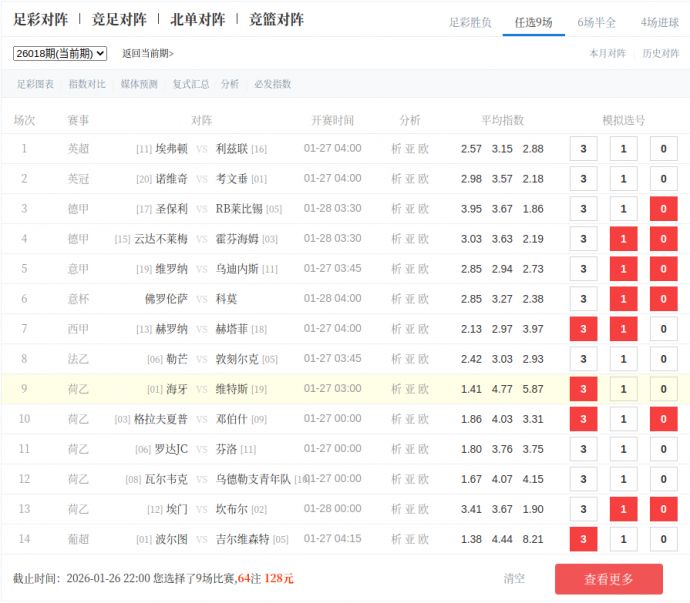Screen dimensions: 690x603
Task: Click 清空 to clear selections
Action: click(514, 579)
